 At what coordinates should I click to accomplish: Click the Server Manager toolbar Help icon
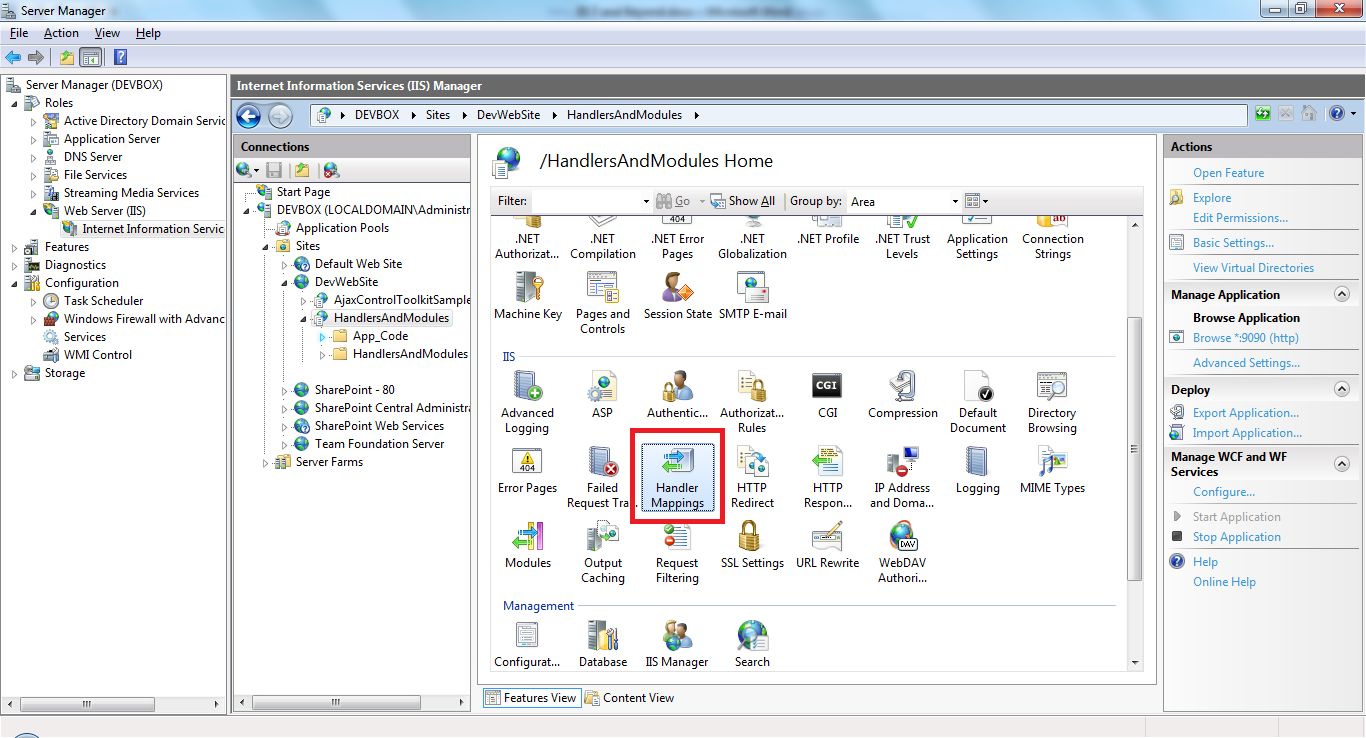120,57
